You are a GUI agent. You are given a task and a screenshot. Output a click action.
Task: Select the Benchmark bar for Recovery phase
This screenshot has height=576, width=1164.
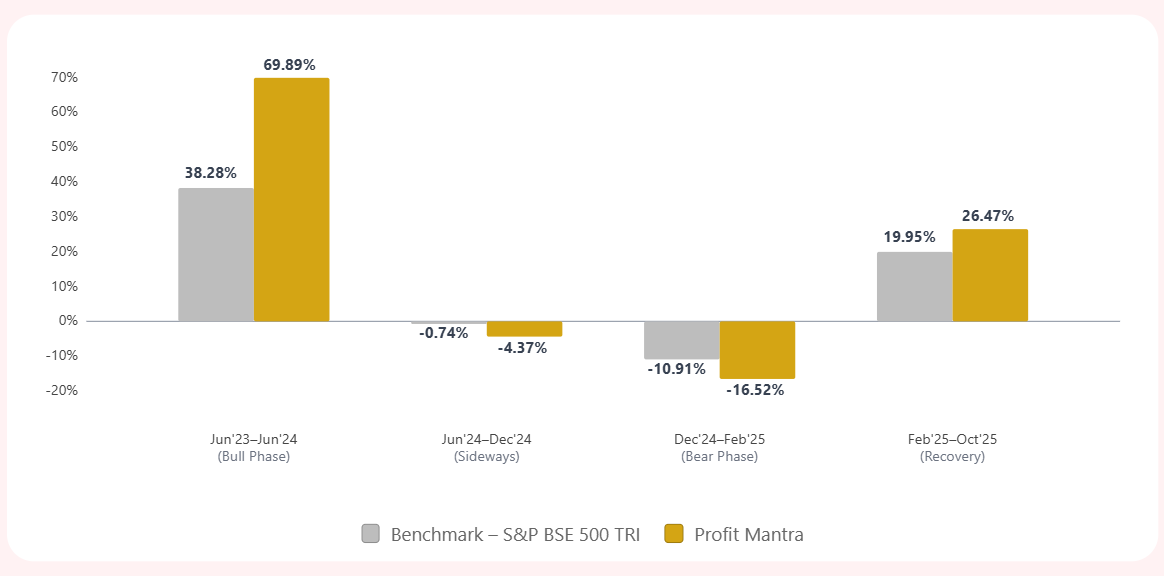[915, 286]
